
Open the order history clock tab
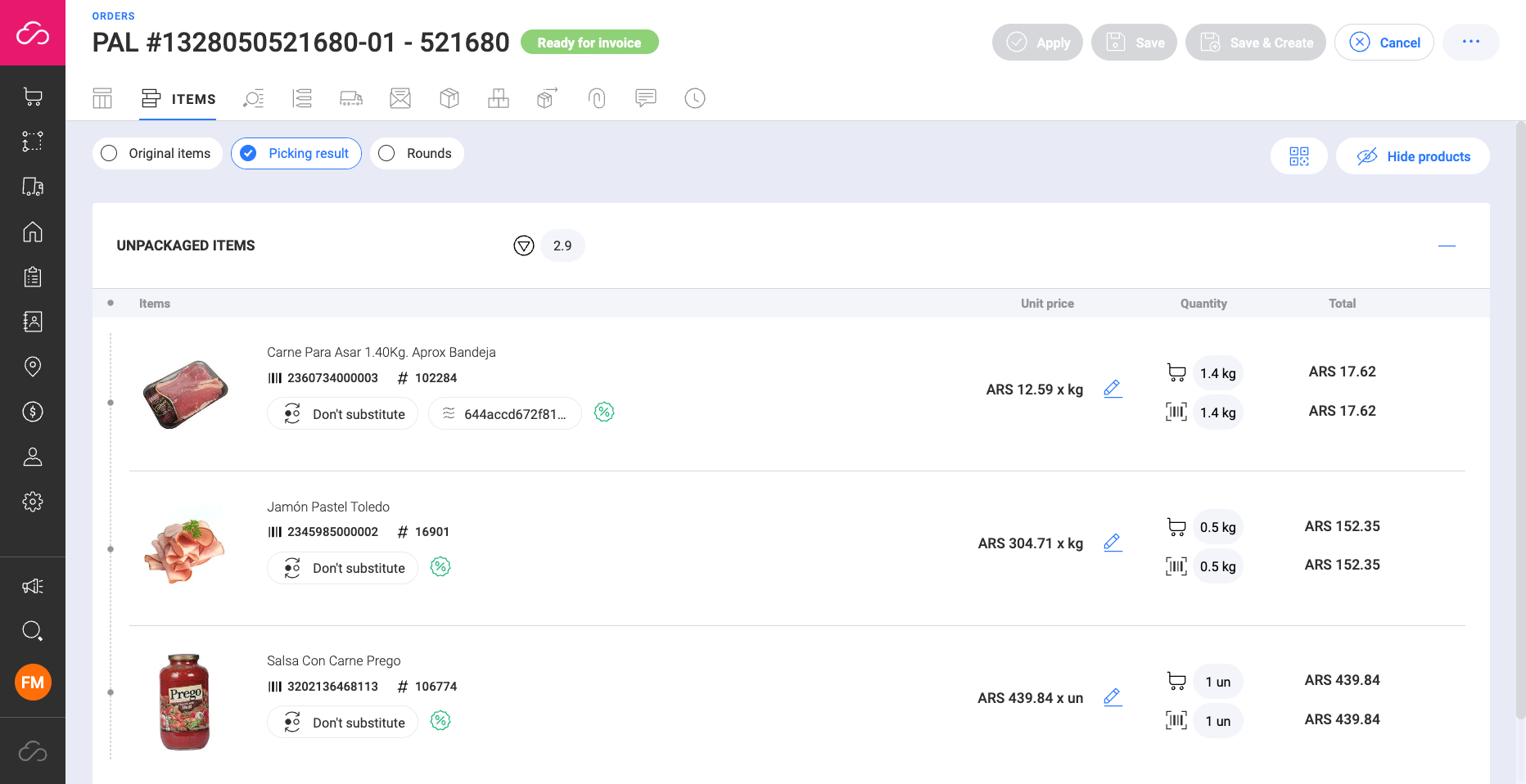(694, 98)
